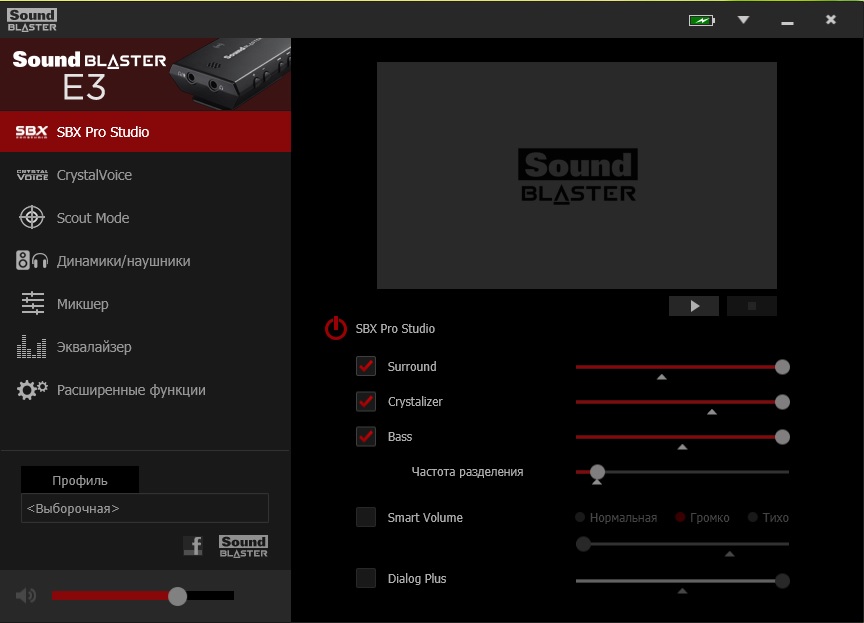Viewport: 864px width, 623px height.
Task: Open the Профиль selection box
Action: tap(145, 508)
